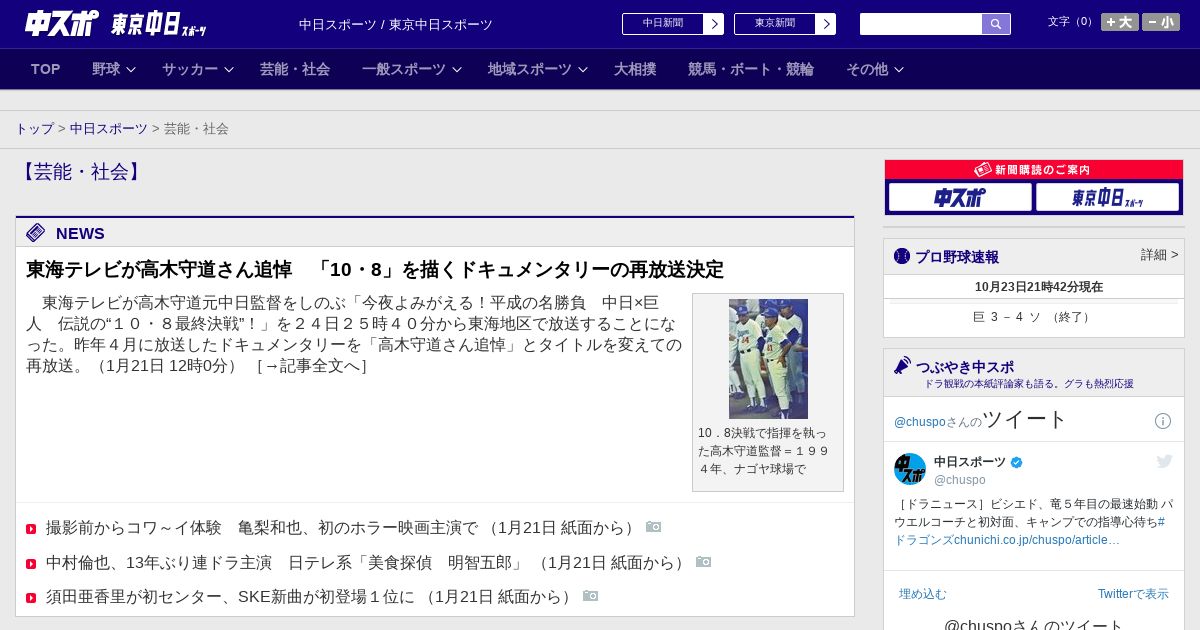The width and height of the screenshot is (1200, 630).
Task: Open the 詳細 > link
Action: point(1160,255)
